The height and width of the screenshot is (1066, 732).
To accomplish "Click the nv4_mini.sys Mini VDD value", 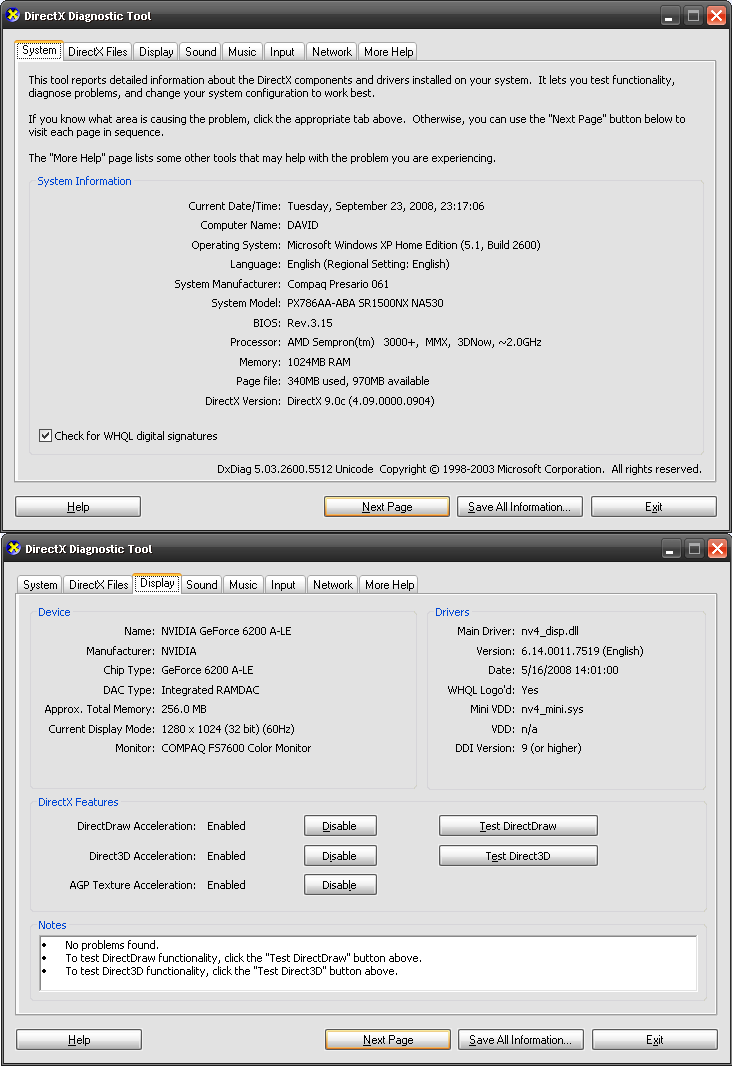I will point(552,709).
